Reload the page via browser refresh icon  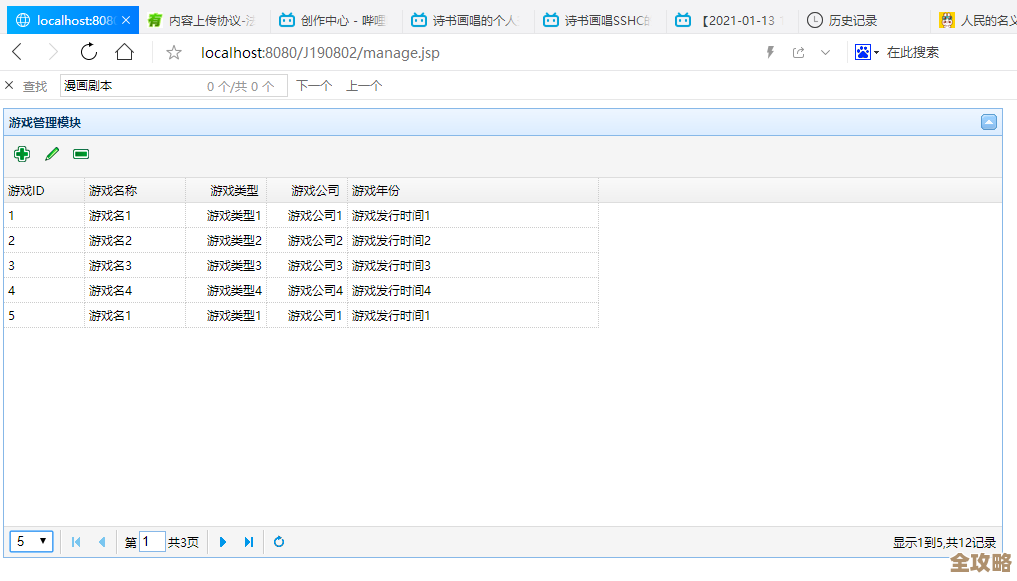click(89, 52)
